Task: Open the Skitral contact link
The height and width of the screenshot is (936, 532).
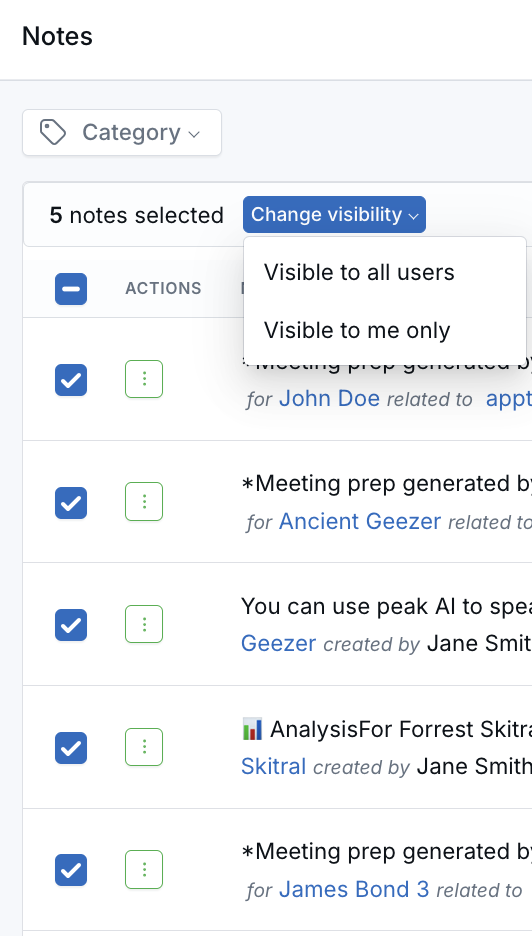Action: click(273, 766)
